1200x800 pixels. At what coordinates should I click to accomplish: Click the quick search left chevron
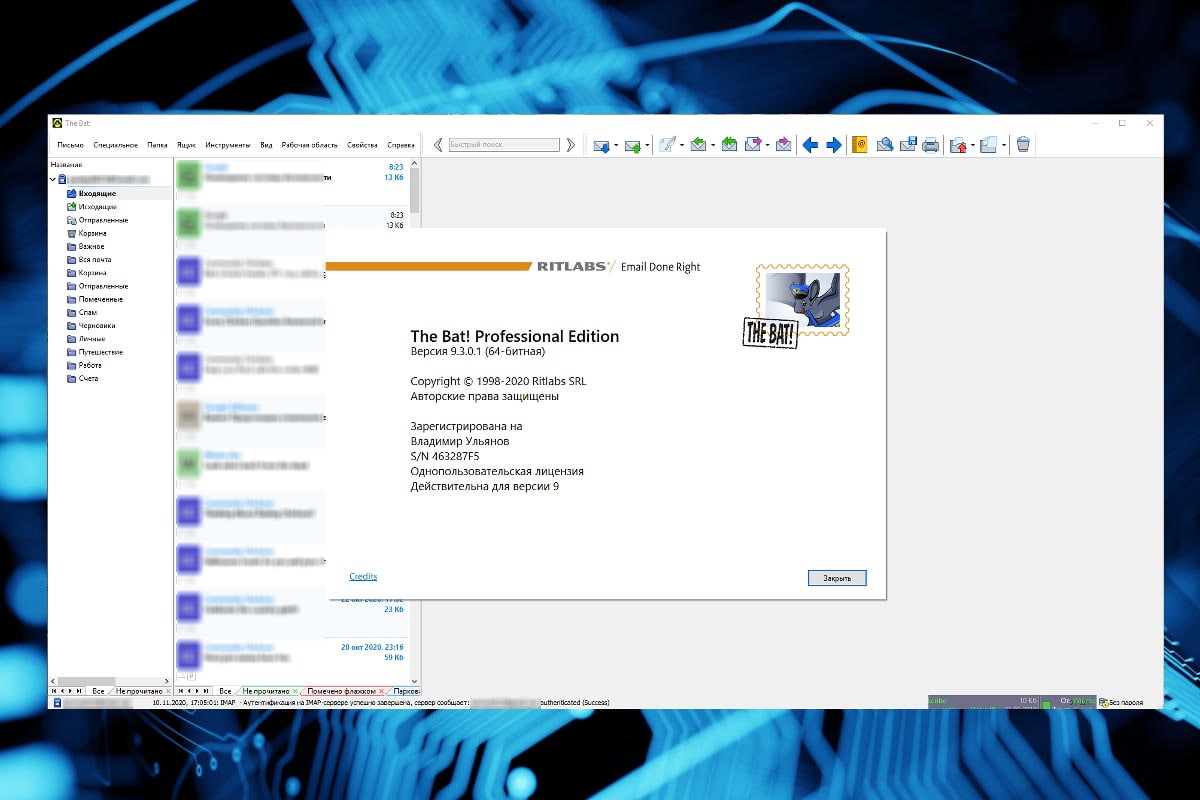[438, 145]
